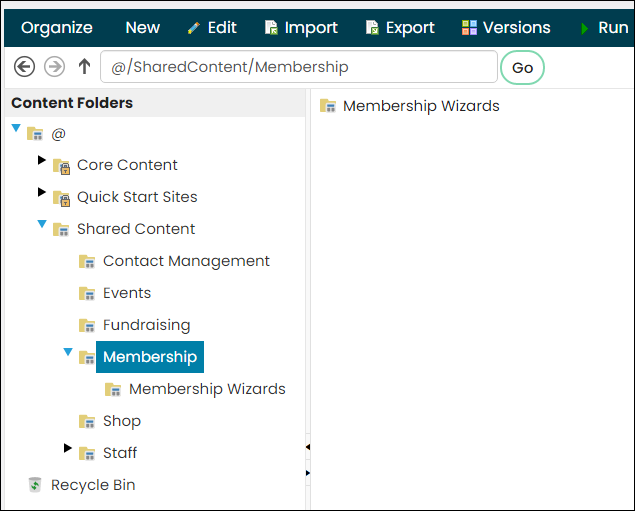Click the splitter expand-right arrow
The height and width of the screenshot is (511, 635).
click(308, 473)
